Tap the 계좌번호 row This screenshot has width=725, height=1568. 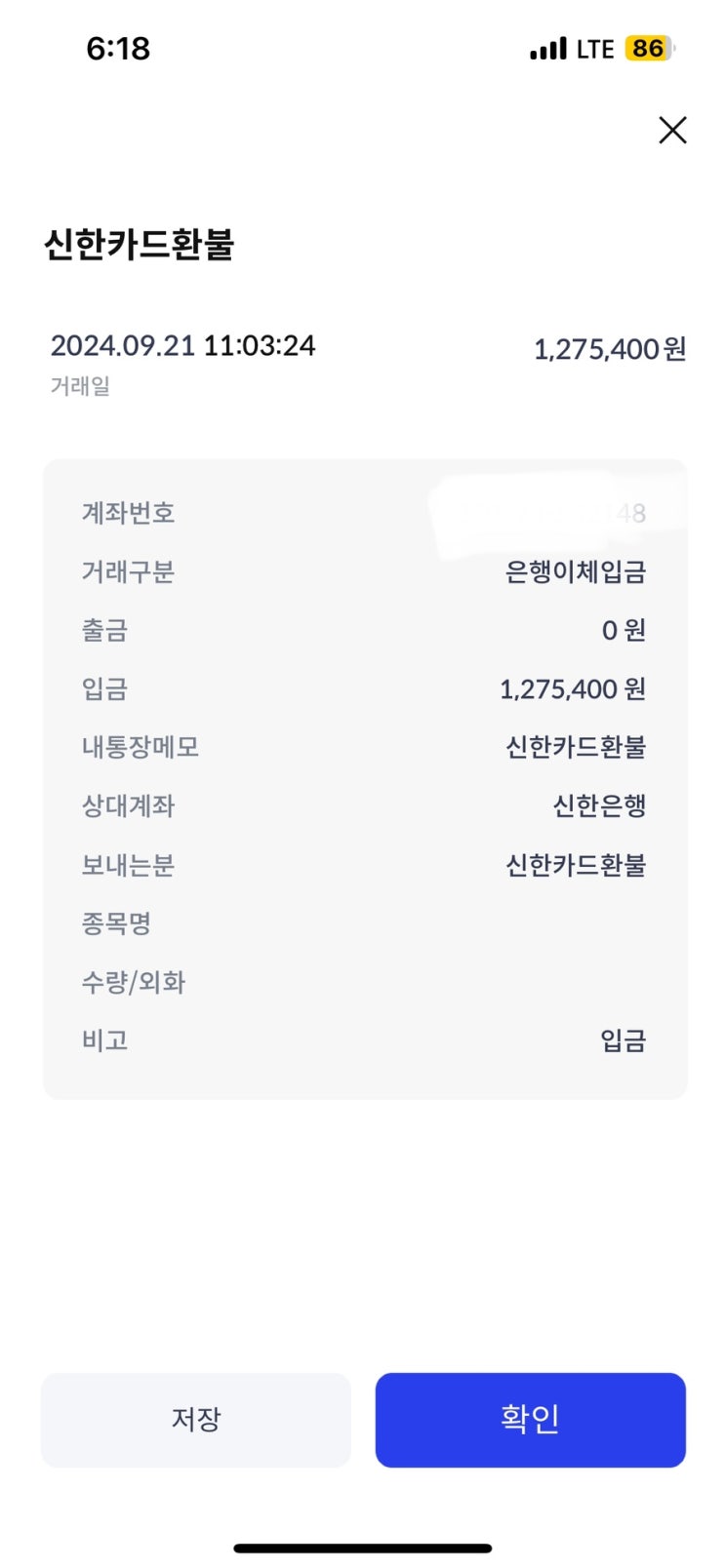click(x=364, y=513)
